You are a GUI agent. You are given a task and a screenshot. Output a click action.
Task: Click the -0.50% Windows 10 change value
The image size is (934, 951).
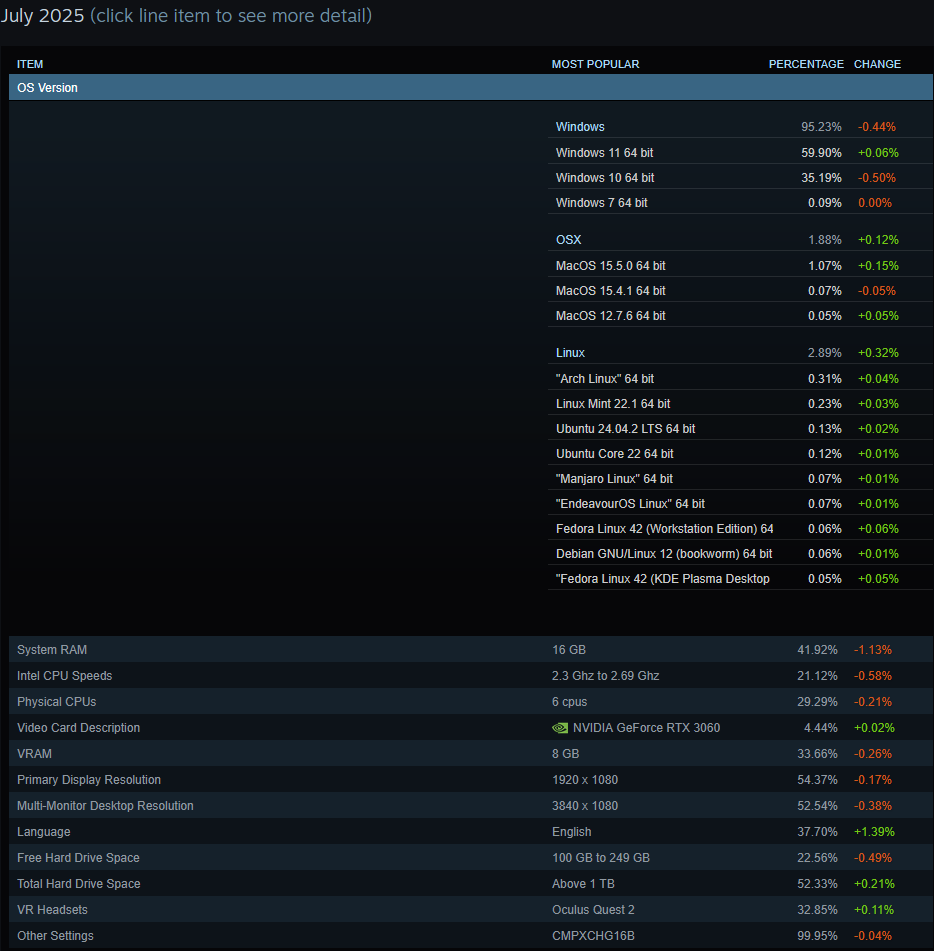tap(876, 178)
